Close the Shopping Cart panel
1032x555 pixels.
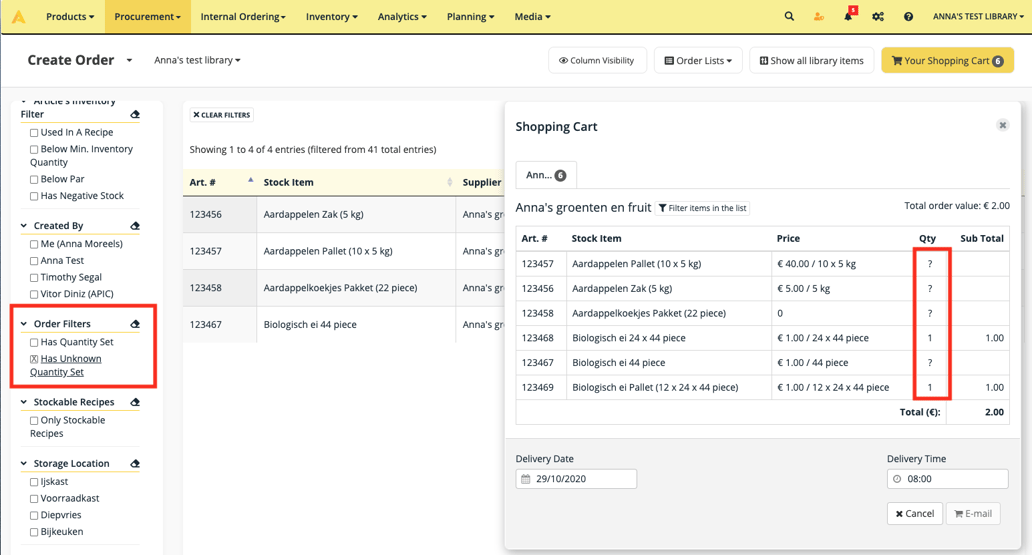[1002, 125]
